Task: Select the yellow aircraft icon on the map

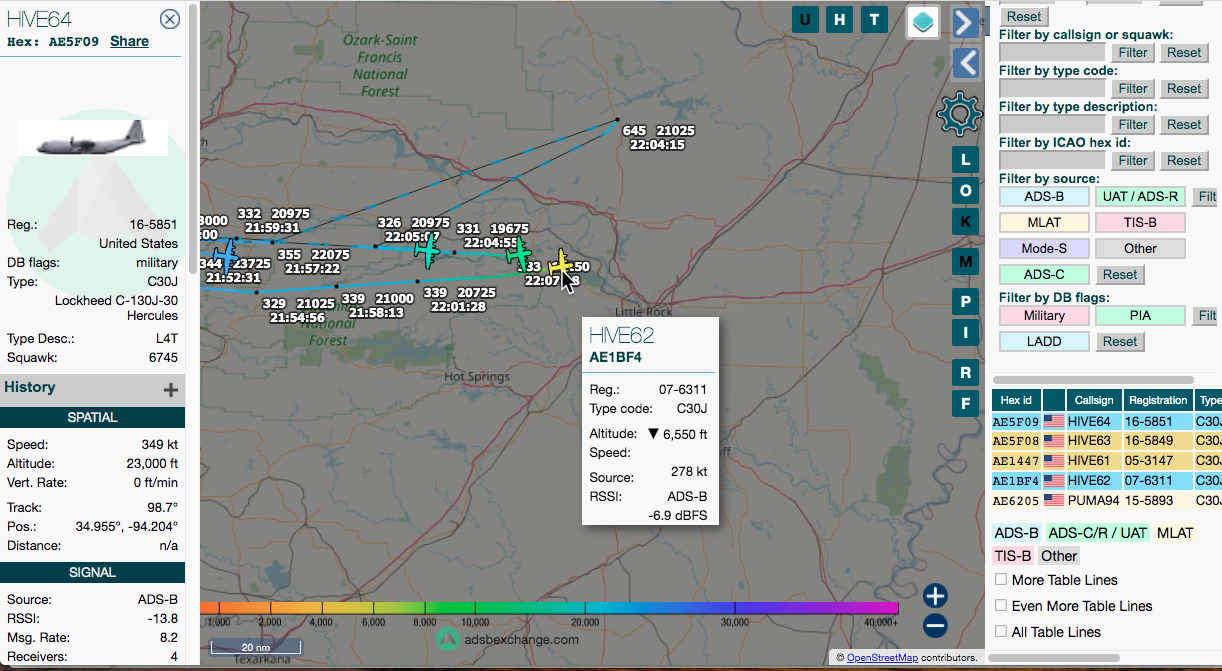Action: 561,263
